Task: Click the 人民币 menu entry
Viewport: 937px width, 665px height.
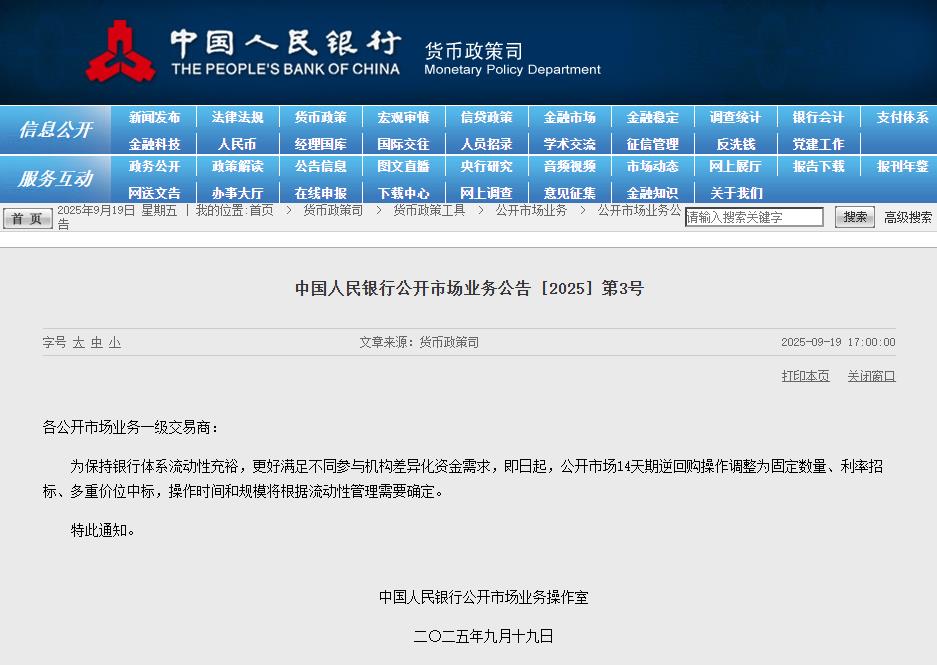Action: (x=237, y=144)
